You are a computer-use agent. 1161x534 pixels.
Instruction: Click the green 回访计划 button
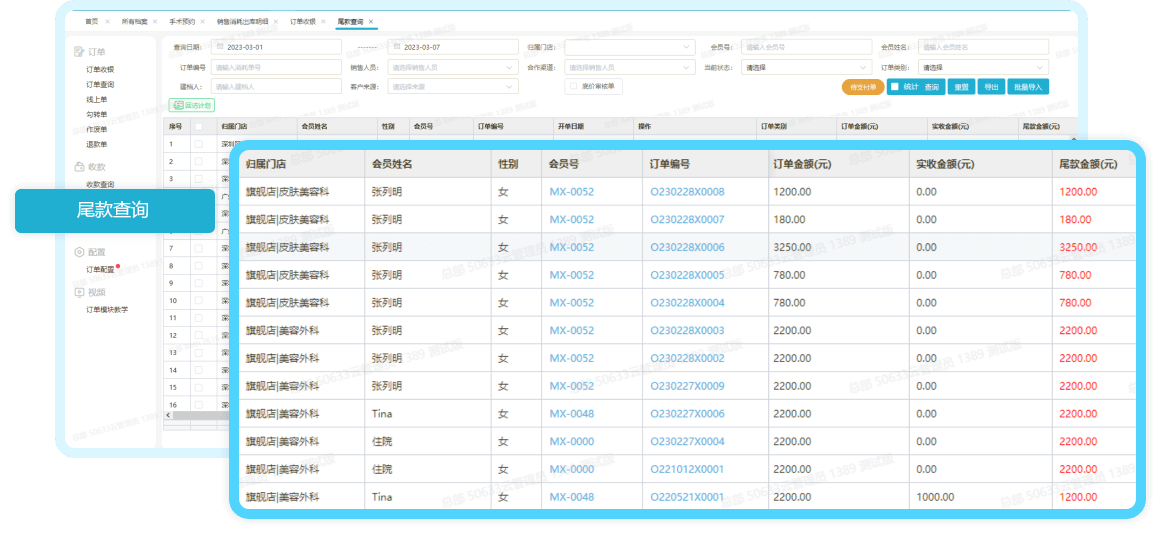pos(192,106)
